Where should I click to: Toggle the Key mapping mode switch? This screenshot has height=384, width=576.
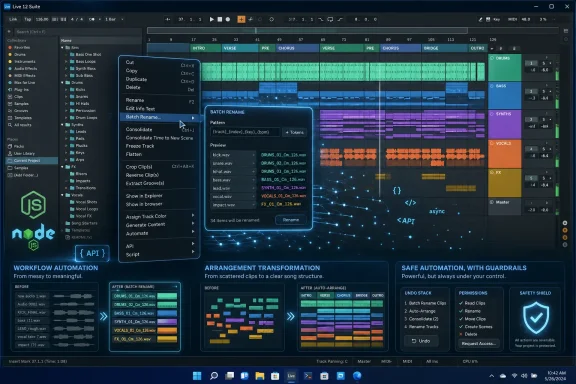click(x=496, y=19)
